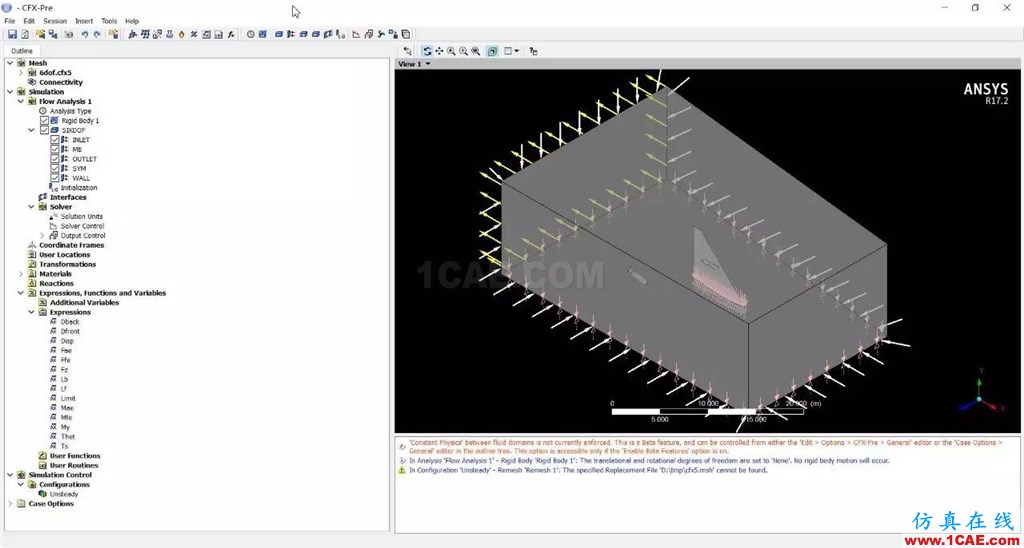Click the Save Case As icon

click(x=25, y=34)
